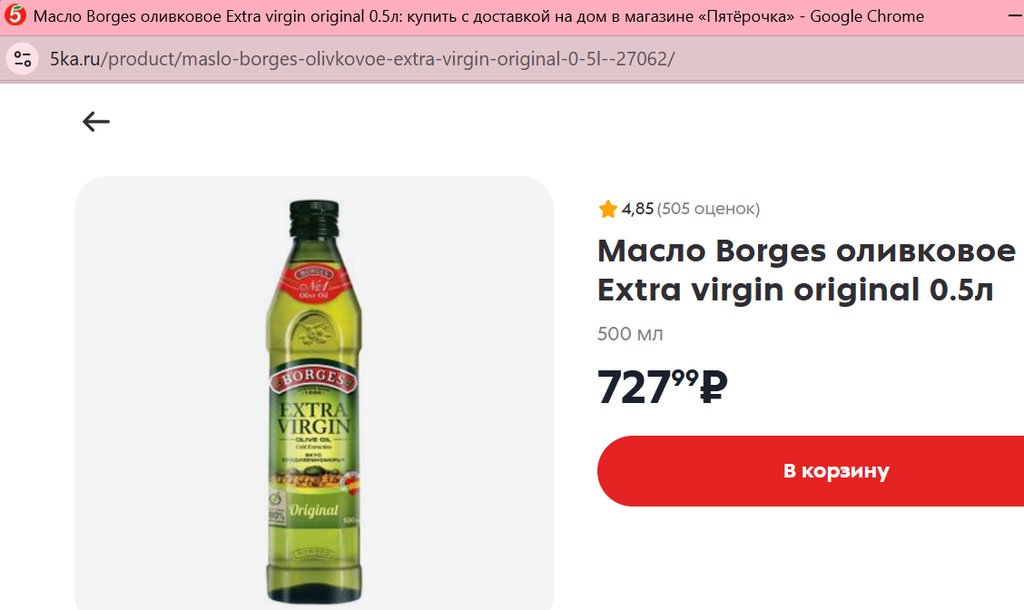The image size is (1024, 610).
Task: Click the 5ka.ru domain in address bar
Action: [74, 59]
